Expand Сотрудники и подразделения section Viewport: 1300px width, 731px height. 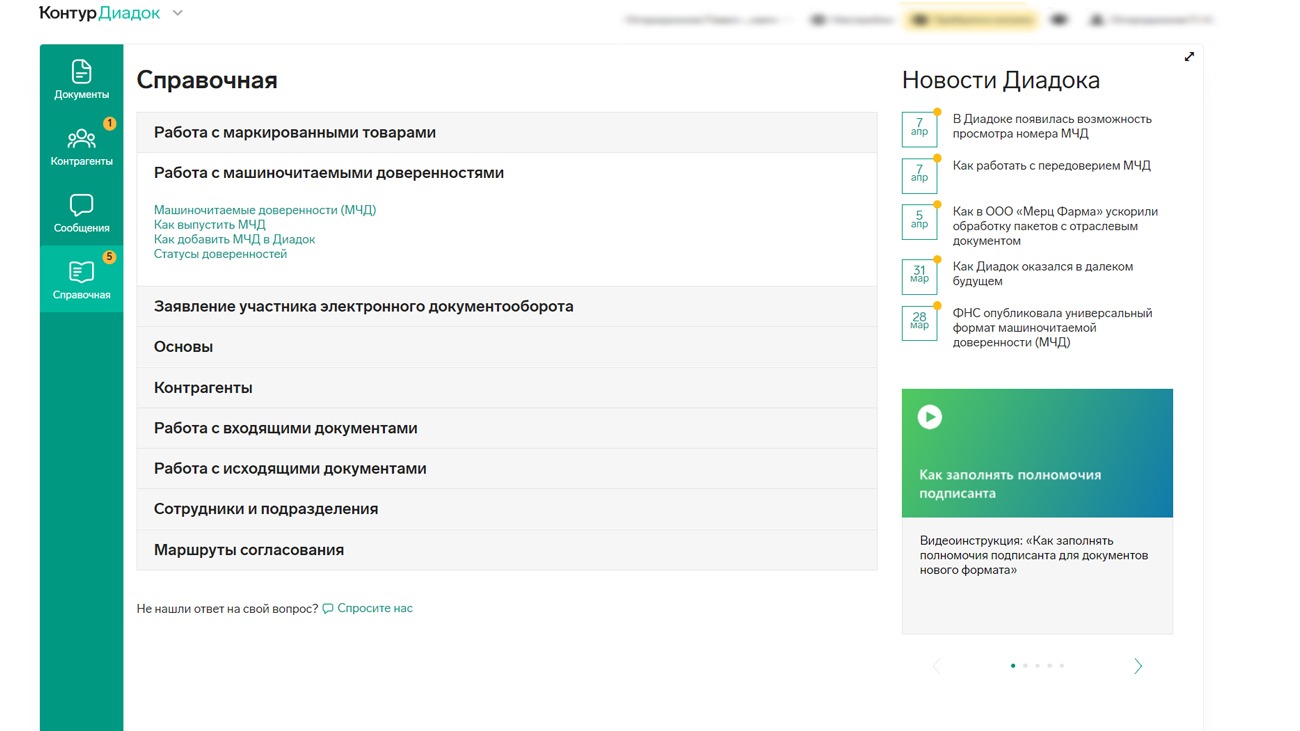266,509
